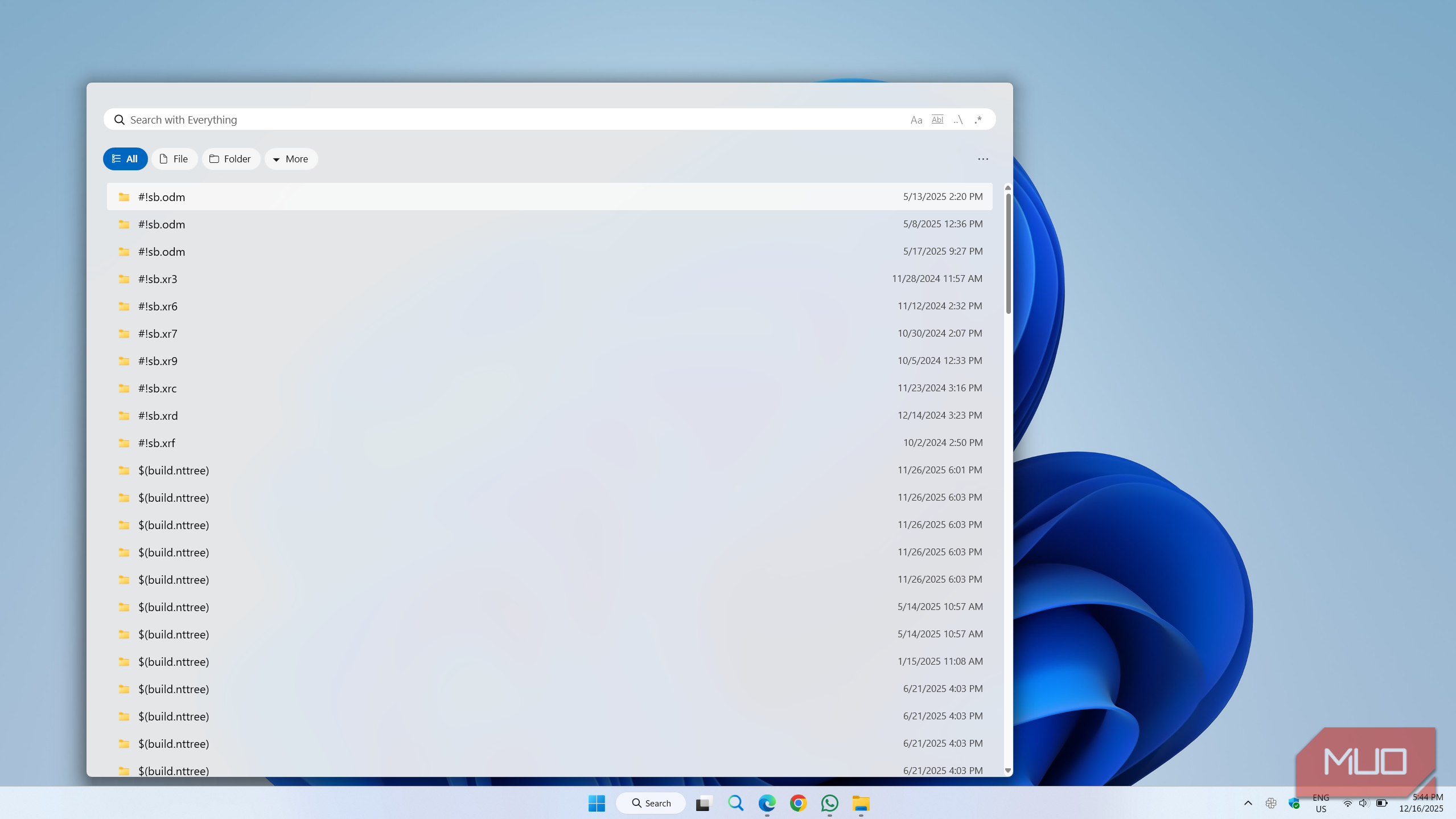Select the All filter tab
The width and height of the screenshot is (1456, 819).
point(125,159)
